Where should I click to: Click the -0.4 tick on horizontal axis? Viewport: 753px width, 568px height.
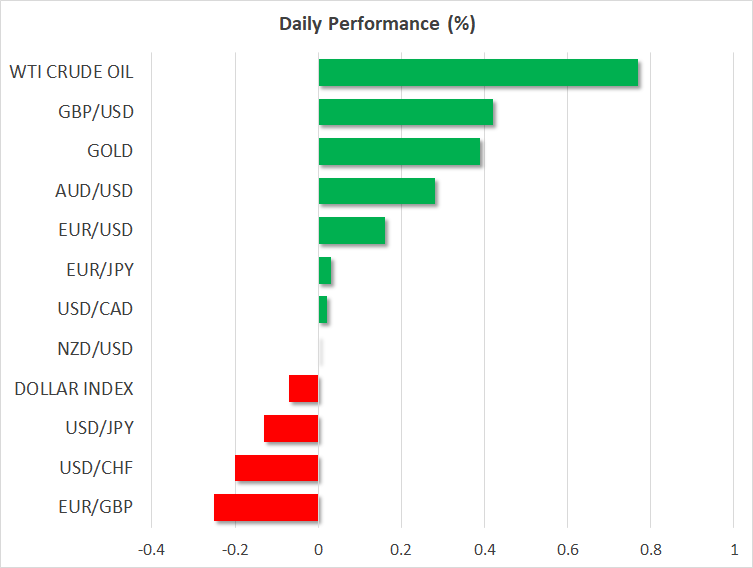[x=152, y=549]
